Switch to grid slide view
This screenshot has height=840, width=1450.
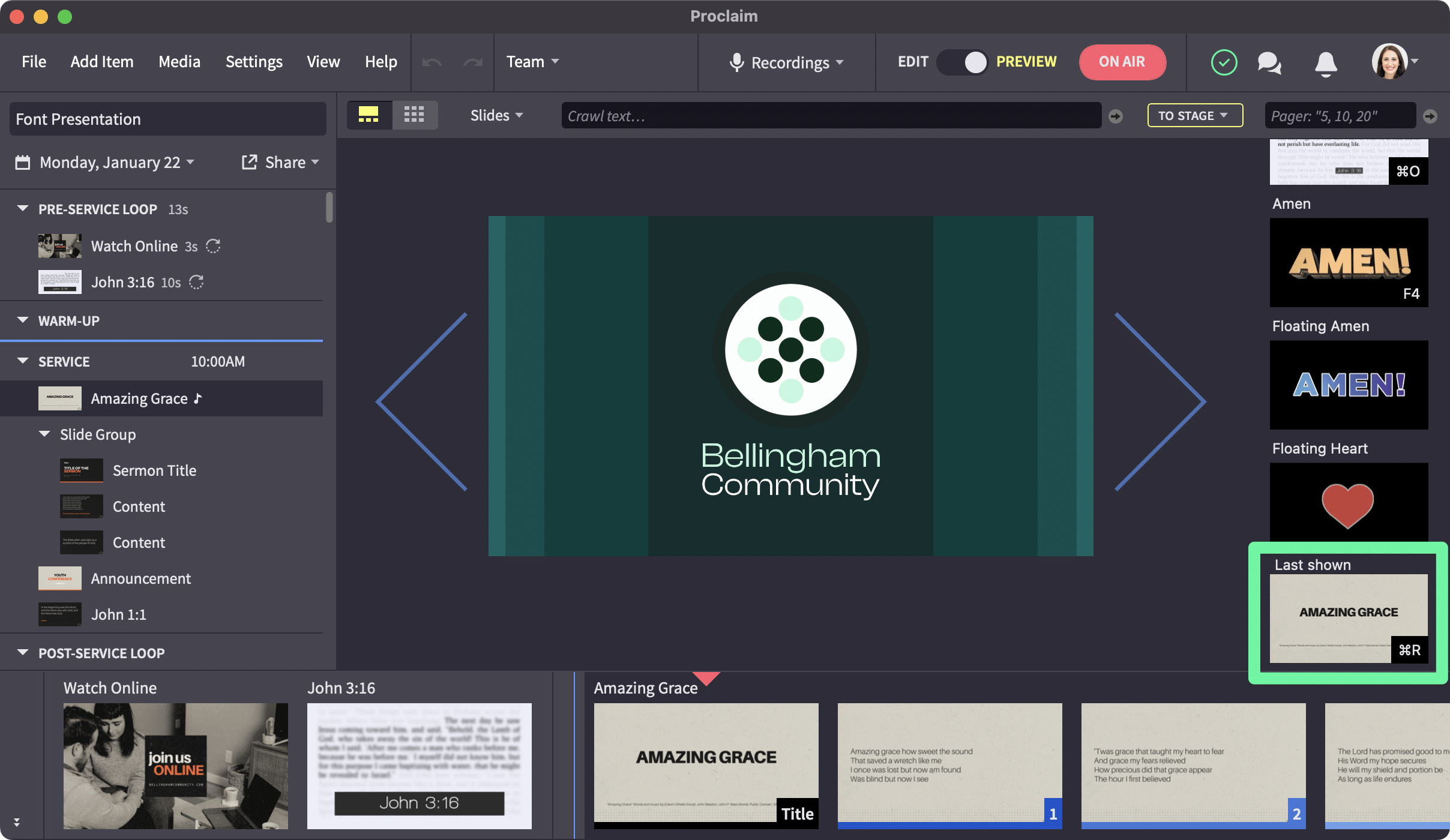415,115
